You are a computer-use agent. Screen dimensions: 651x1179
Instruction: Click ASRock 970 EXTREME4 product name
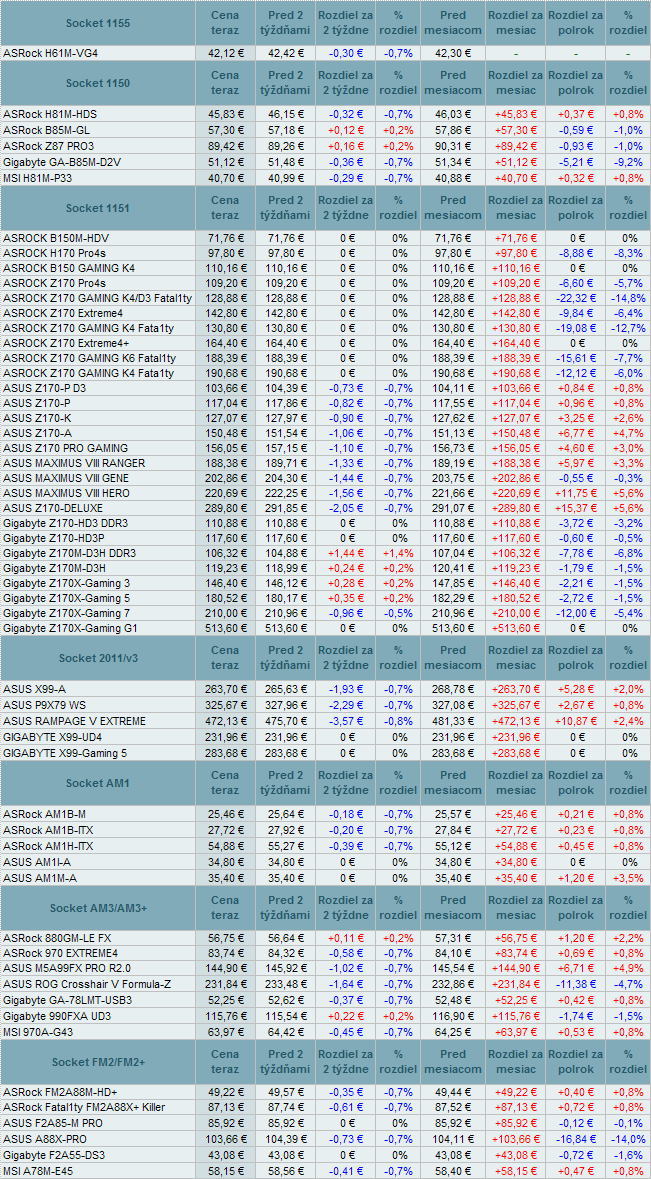click(x=61, y=953)
